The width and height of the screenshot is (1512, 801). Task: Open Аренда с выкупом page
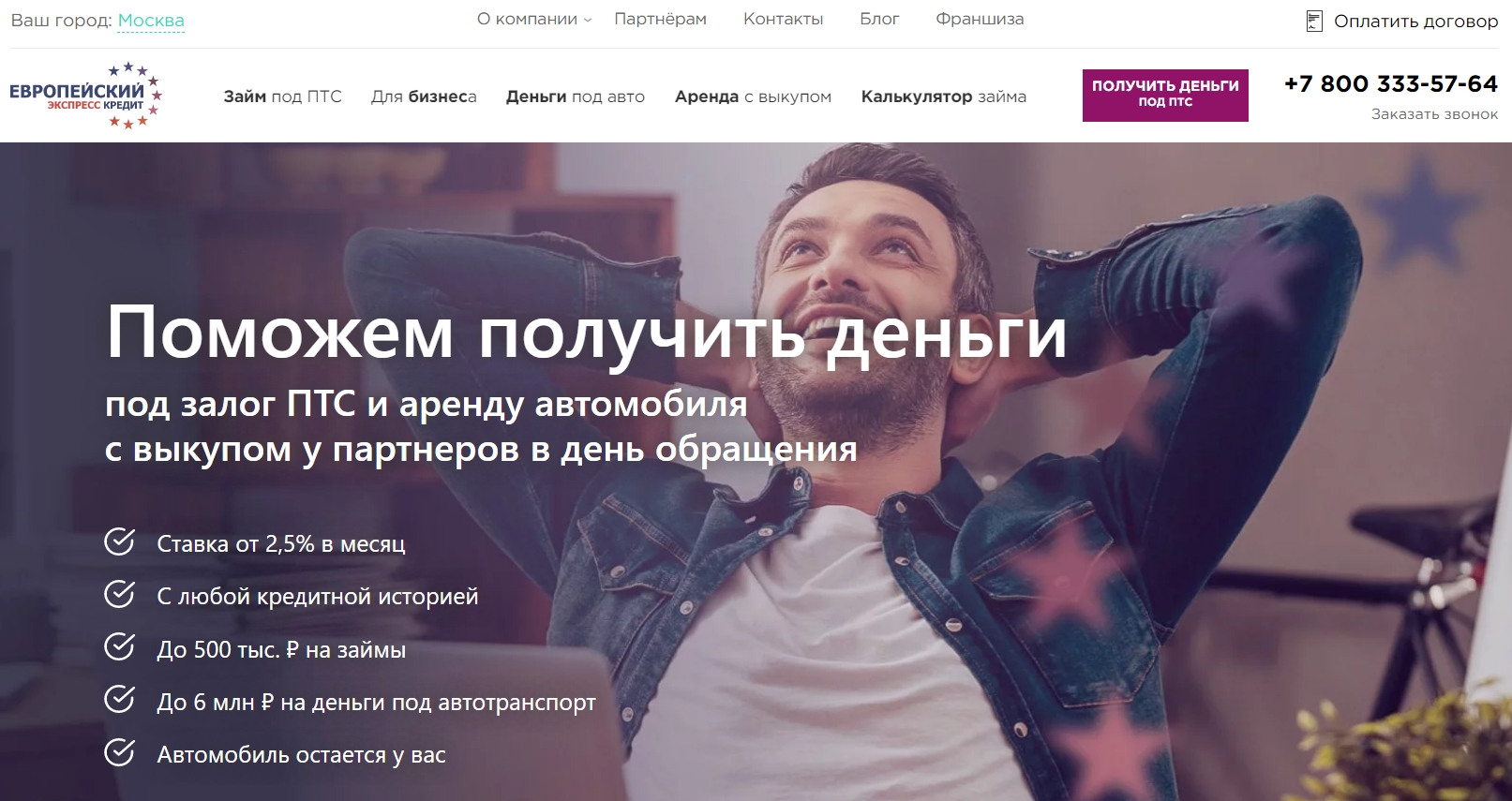[753, 96]
